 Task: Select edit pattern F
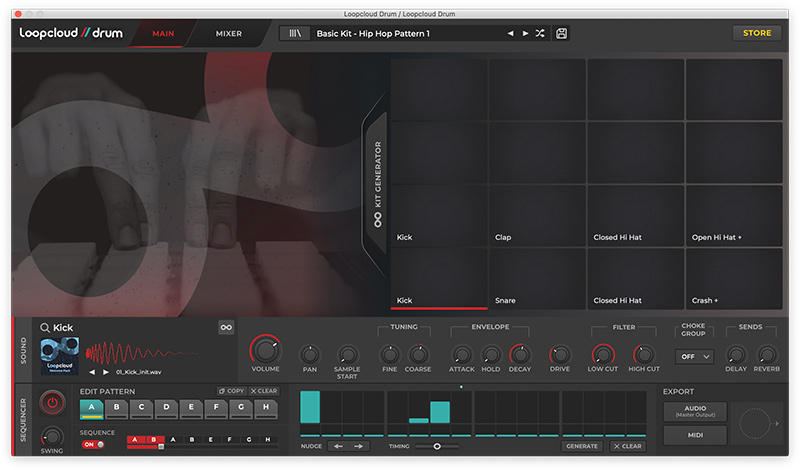click(216, 409)
